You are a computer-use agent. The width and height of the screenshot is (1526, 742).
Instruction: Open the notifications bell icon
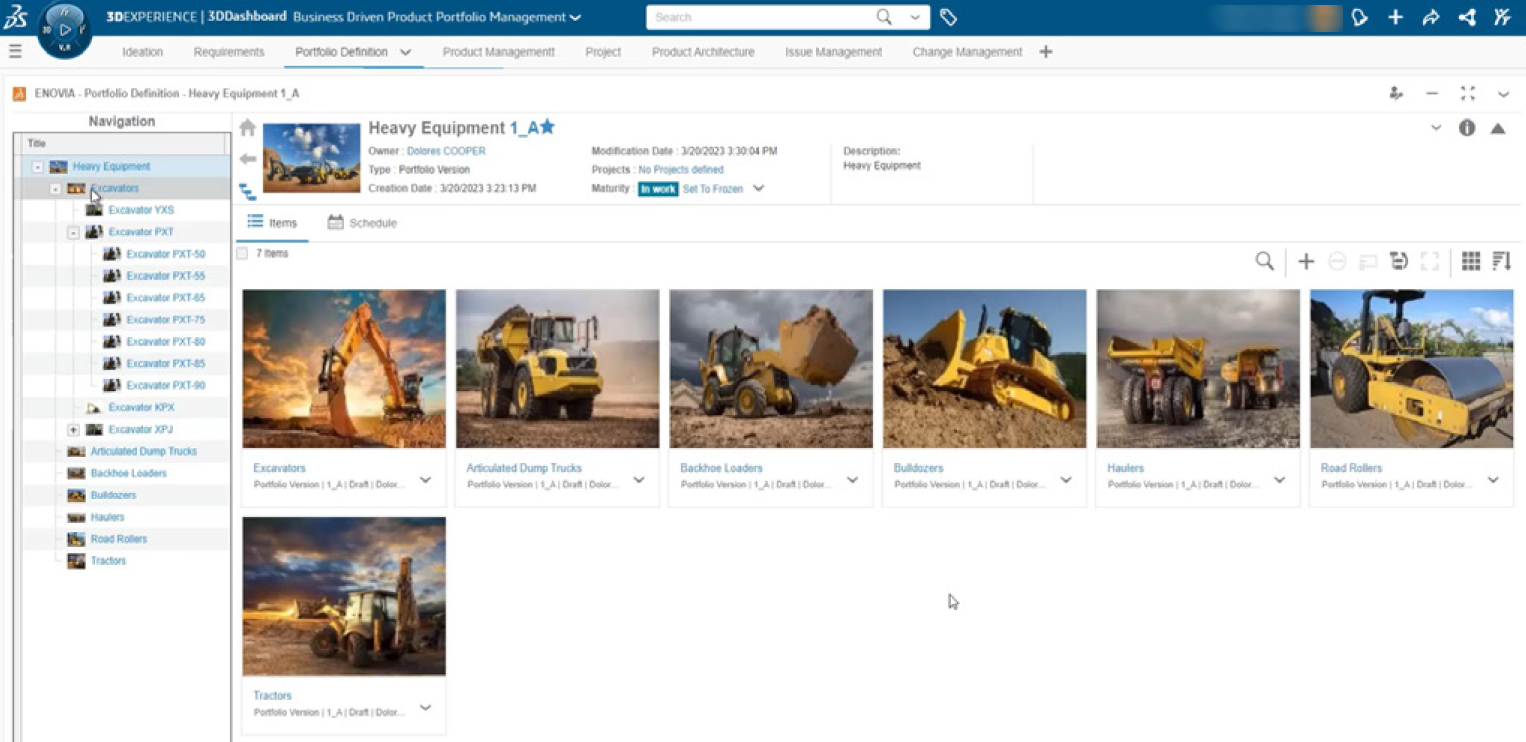pos(1359,17)
